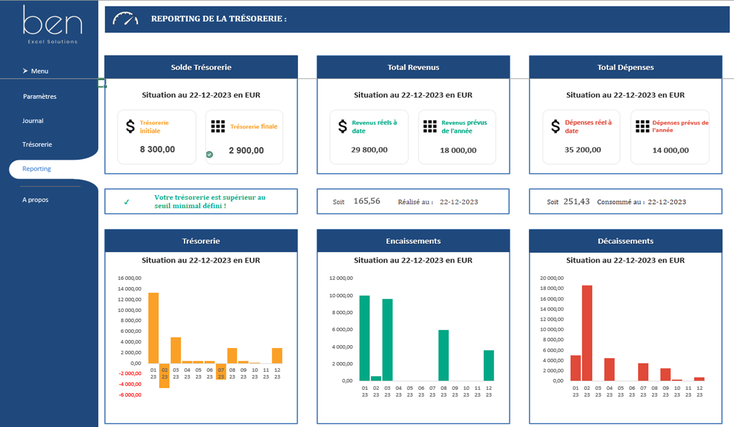Click grid icon beside Dépenses prévus de l'année

(x=641, y=126)
